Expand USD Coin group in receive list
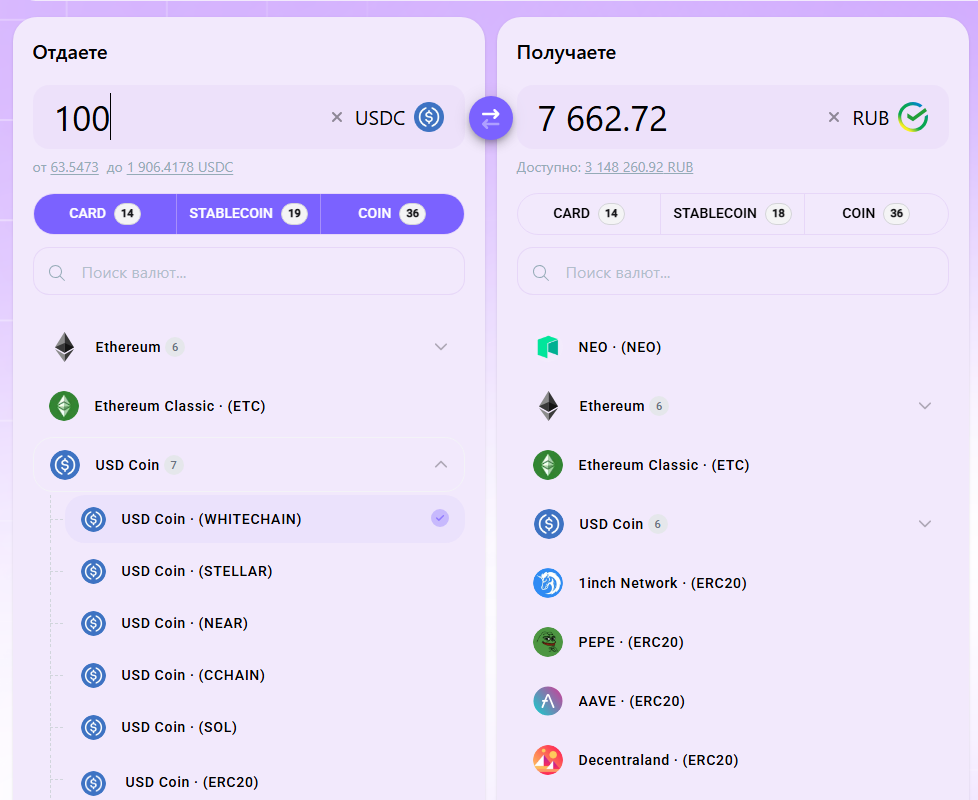This screenshot has height=800, width=978. [x=924, y=524]
